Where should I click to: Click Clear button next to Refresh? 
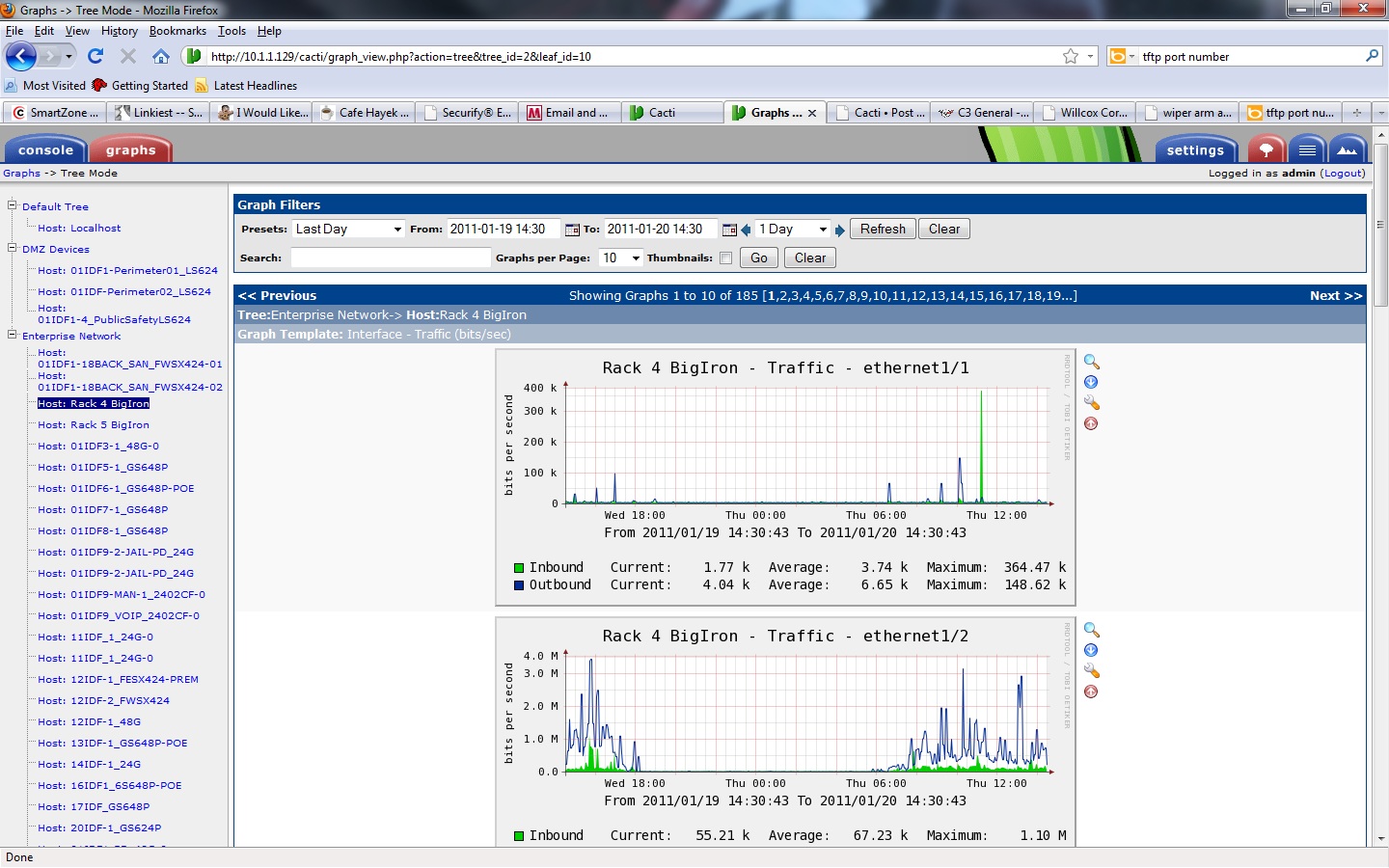pyautogui.click(x=944, y=230)
